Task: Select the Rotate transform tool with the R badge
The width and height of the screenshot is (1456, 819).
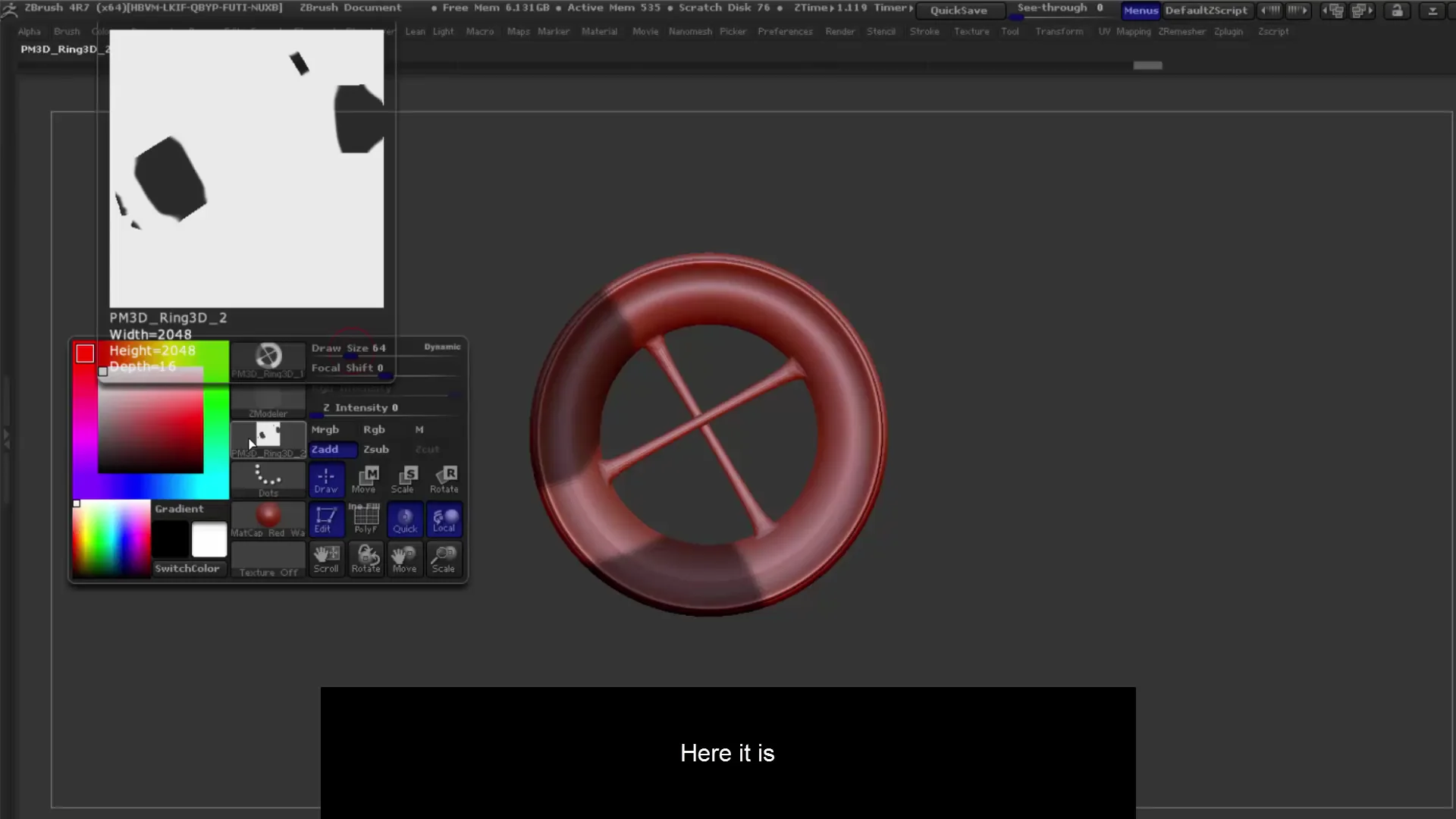Action: click(x=444, y=480)
